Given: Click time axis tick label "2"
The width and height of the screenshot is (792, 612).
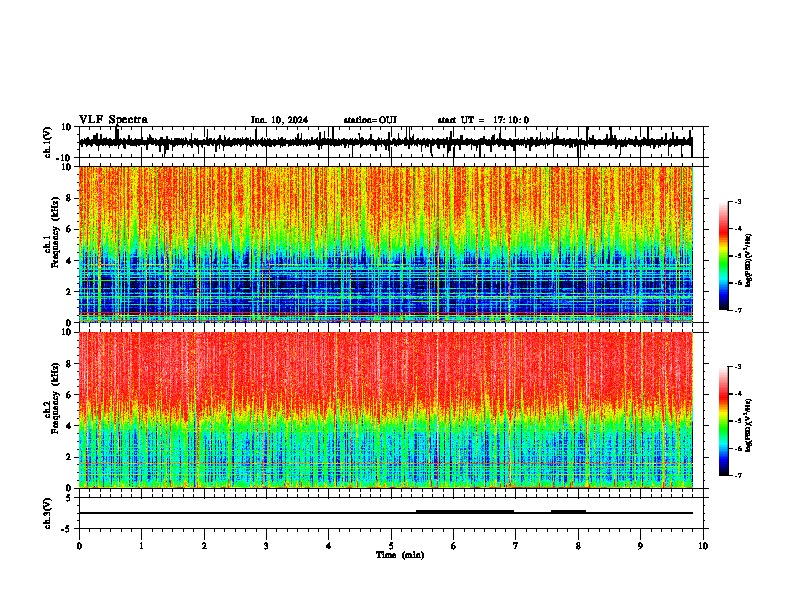Looking at the screenshot, I should pos(204,546).
